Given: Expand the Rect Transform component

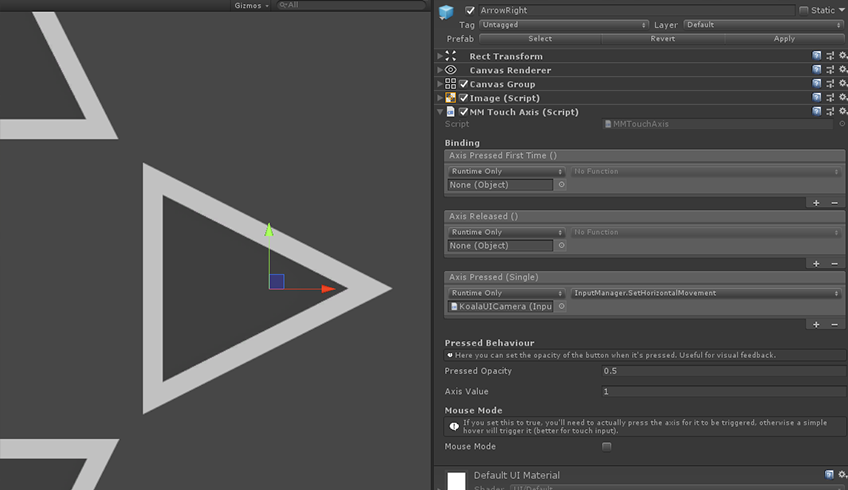Looking at the screenshot, I should tap(440, 56).
